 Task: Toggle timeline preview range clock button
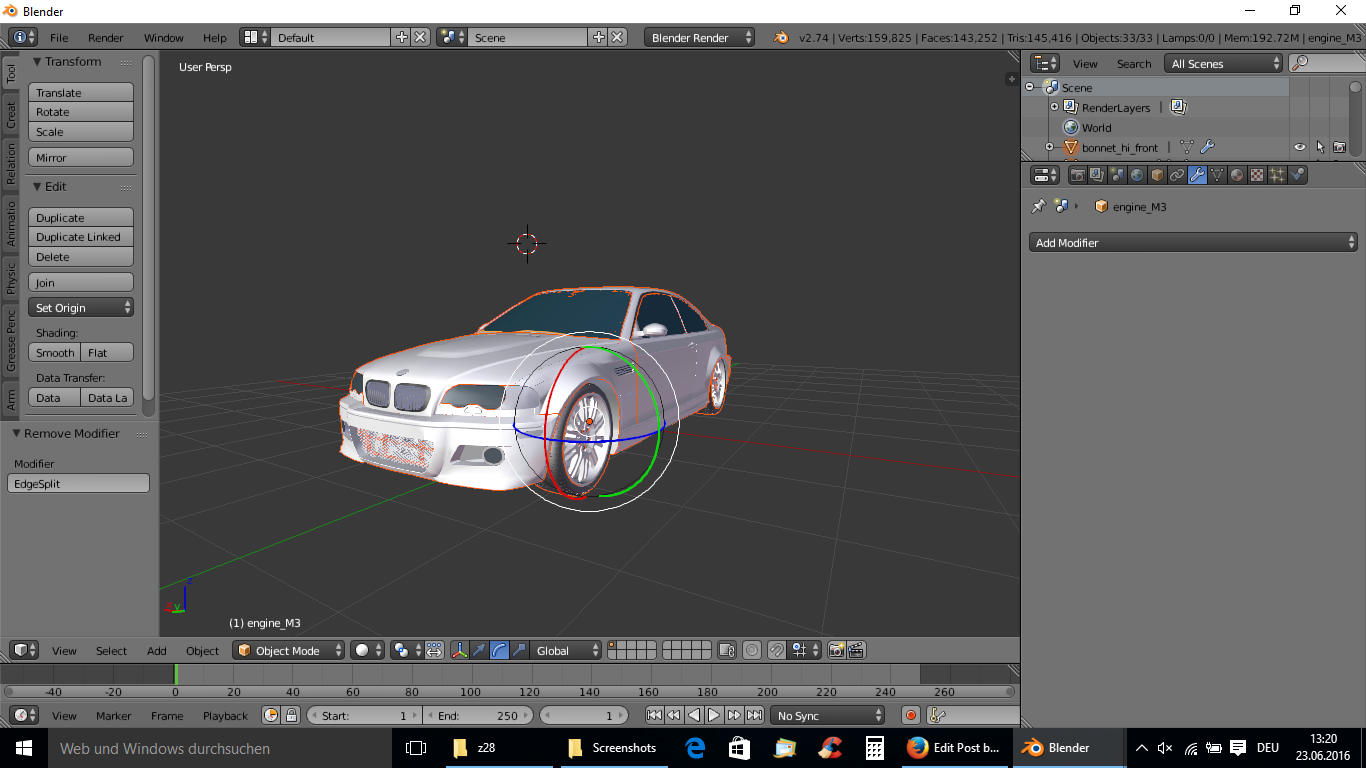click(271, 715)
